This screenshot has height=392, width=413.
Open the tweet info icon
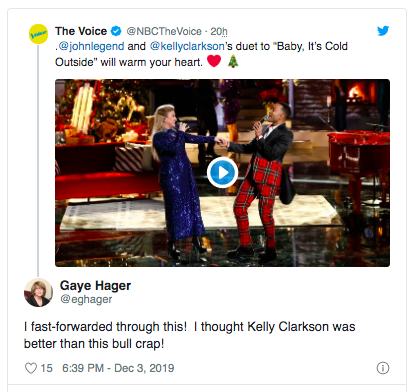tap(383, 368)
